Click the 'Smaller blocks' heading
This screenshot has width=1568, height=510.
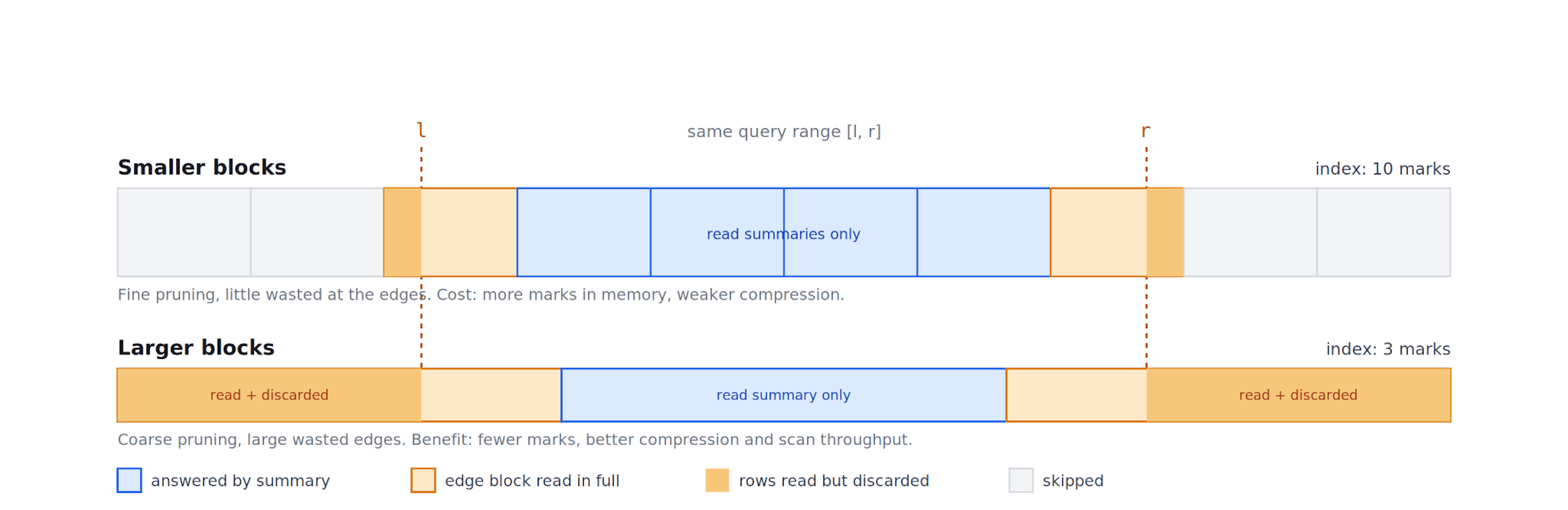[201, 167]
